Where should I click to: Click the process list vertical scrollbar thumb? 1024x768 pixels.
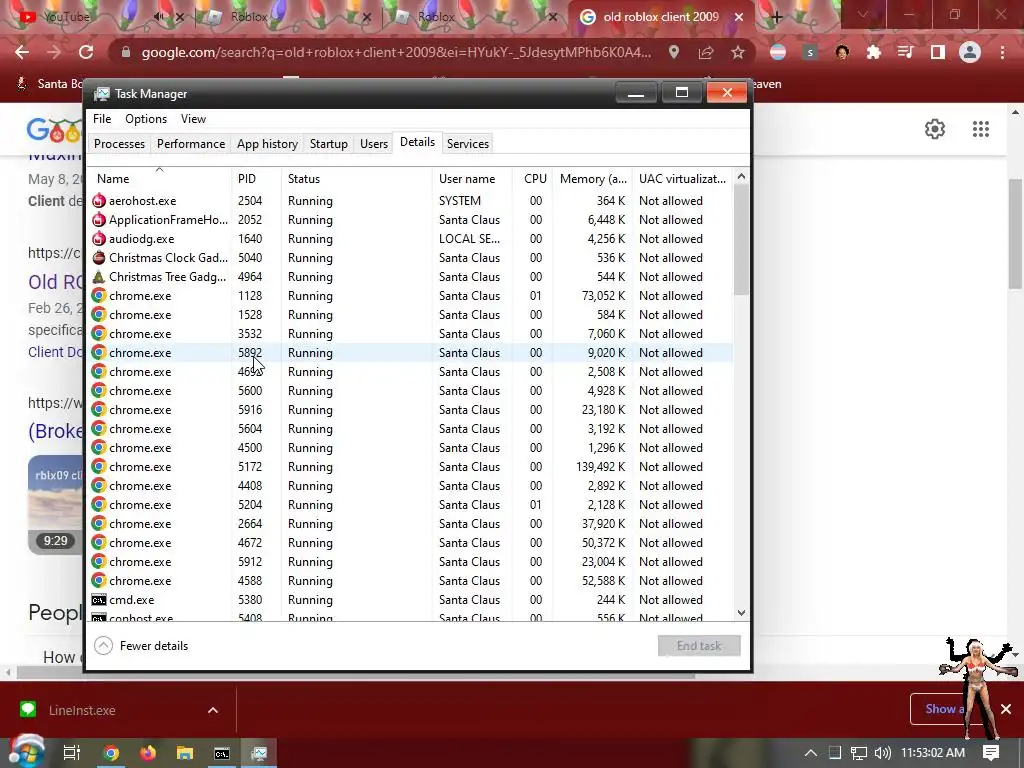point(741,239)
